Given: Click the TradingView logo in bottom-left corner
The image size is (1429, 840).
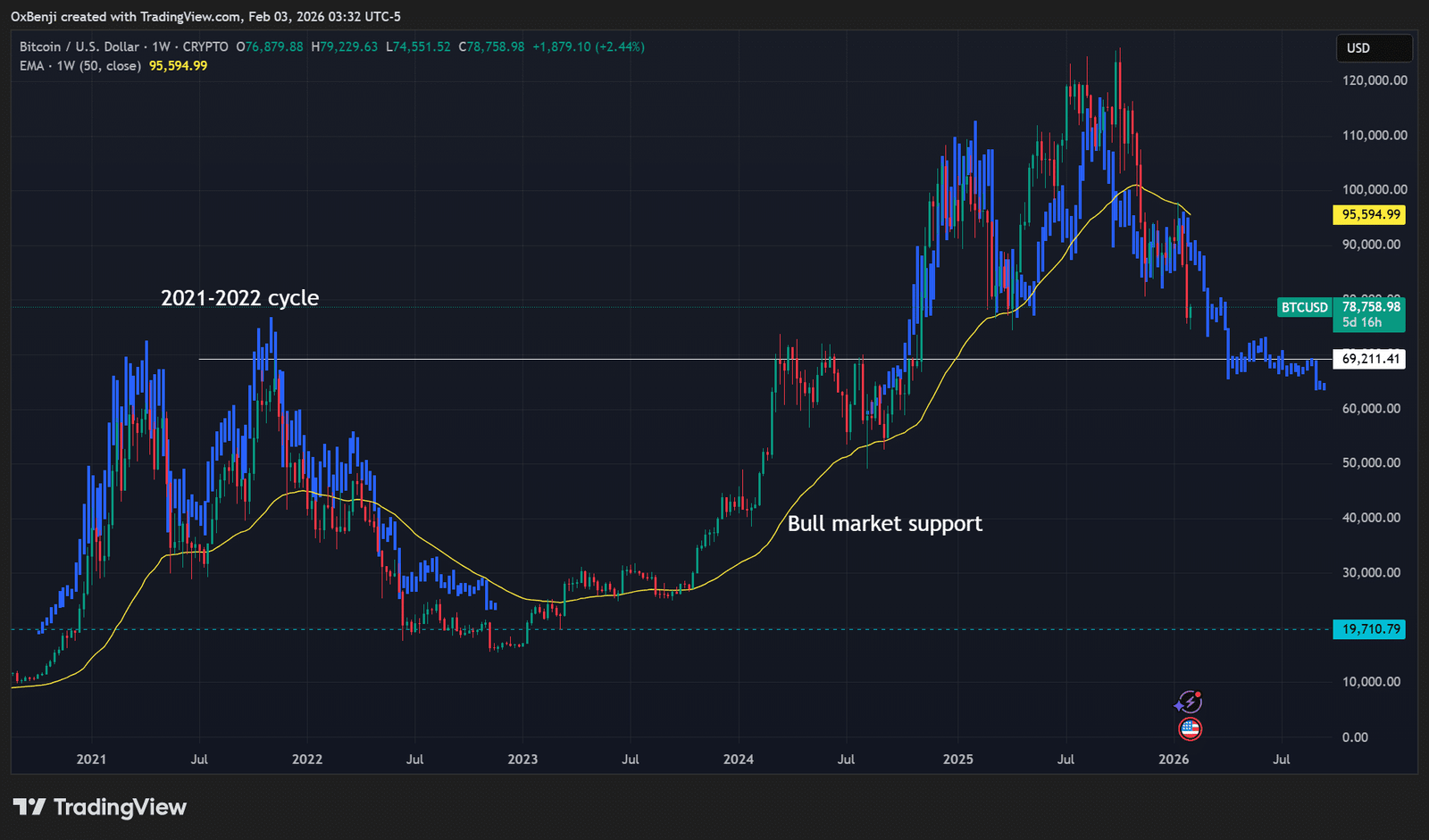Looking at the screenshot, I should click(x=98, y=807).
